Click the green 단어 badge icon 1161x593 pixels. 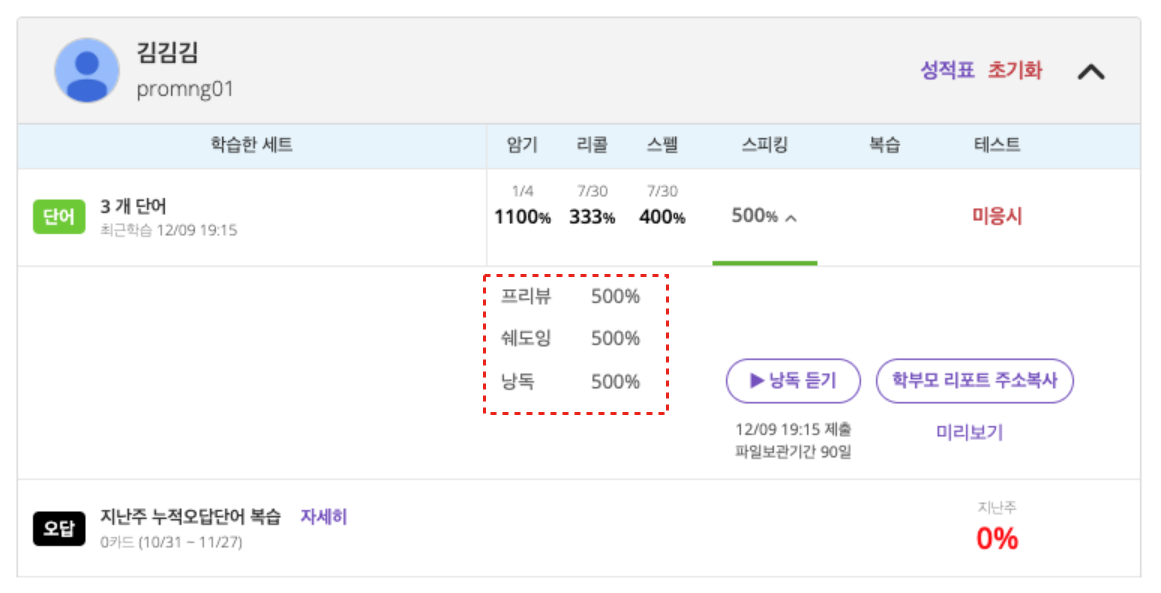(x=58, y=217)
